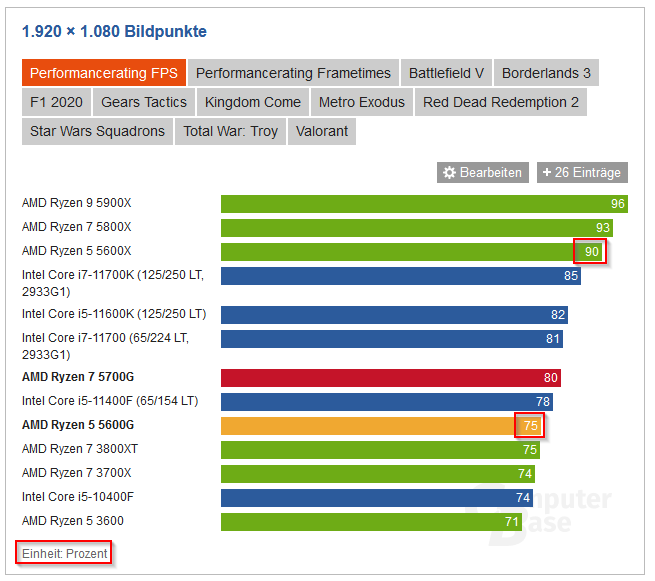This screenshot has height=581, width=655.
Task: Click the green Ryzen 7 3800XT bar
Action: coord(381,450)
